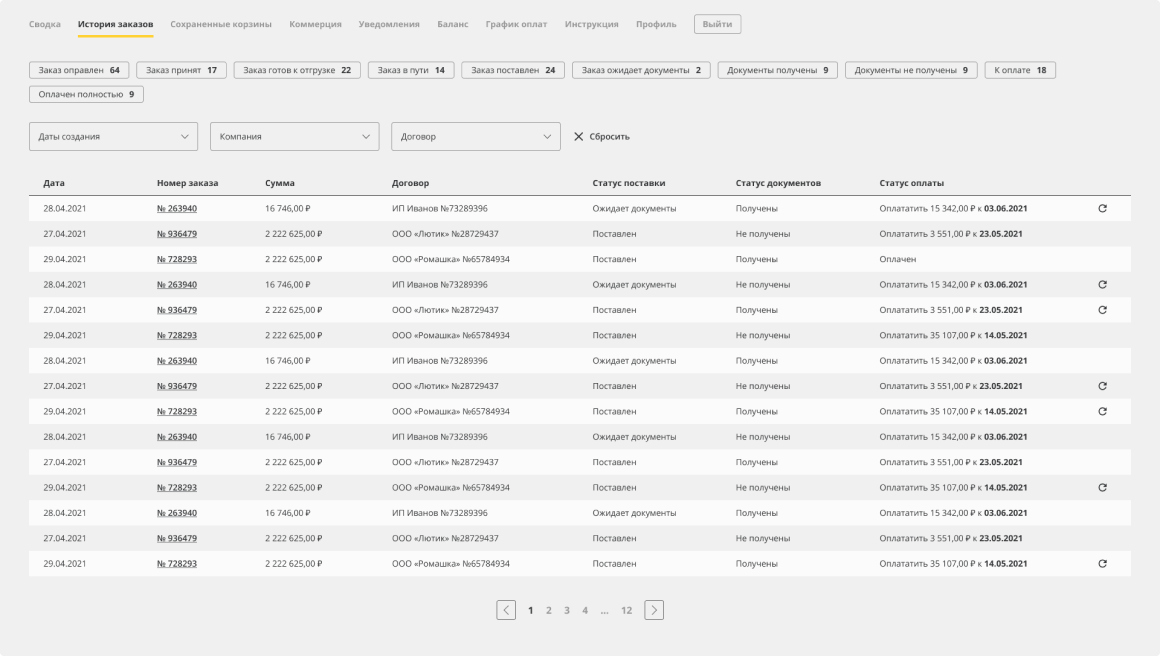Refresh the ninth row order №728293
Image resolution: width=1160 pixels, height=656 pixels.
1102,412
